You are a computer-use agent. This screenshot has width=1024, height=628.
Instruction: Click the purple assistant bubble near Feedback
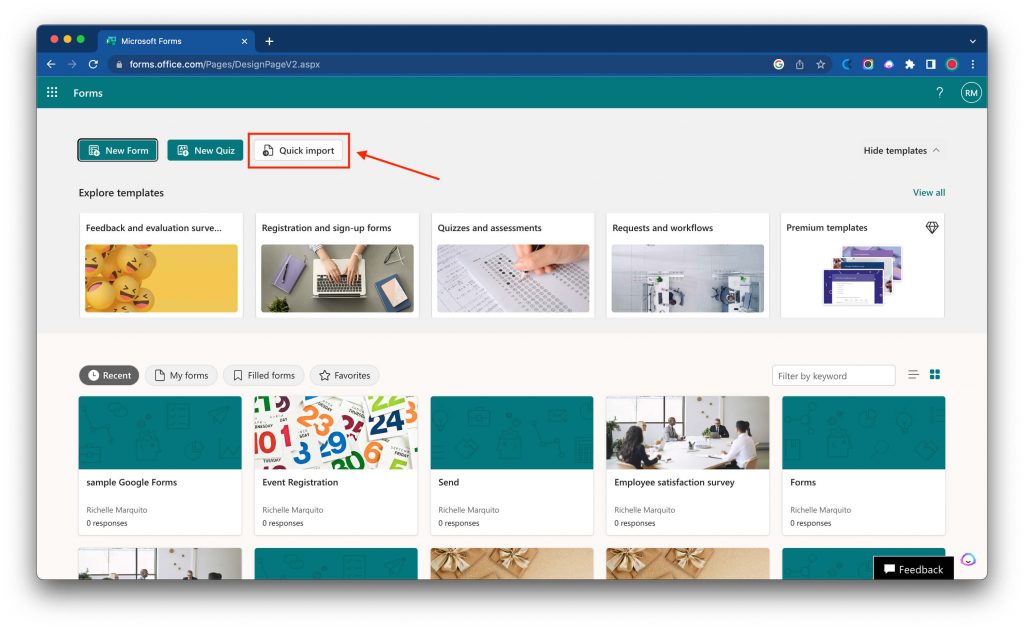tap(968, 561)
